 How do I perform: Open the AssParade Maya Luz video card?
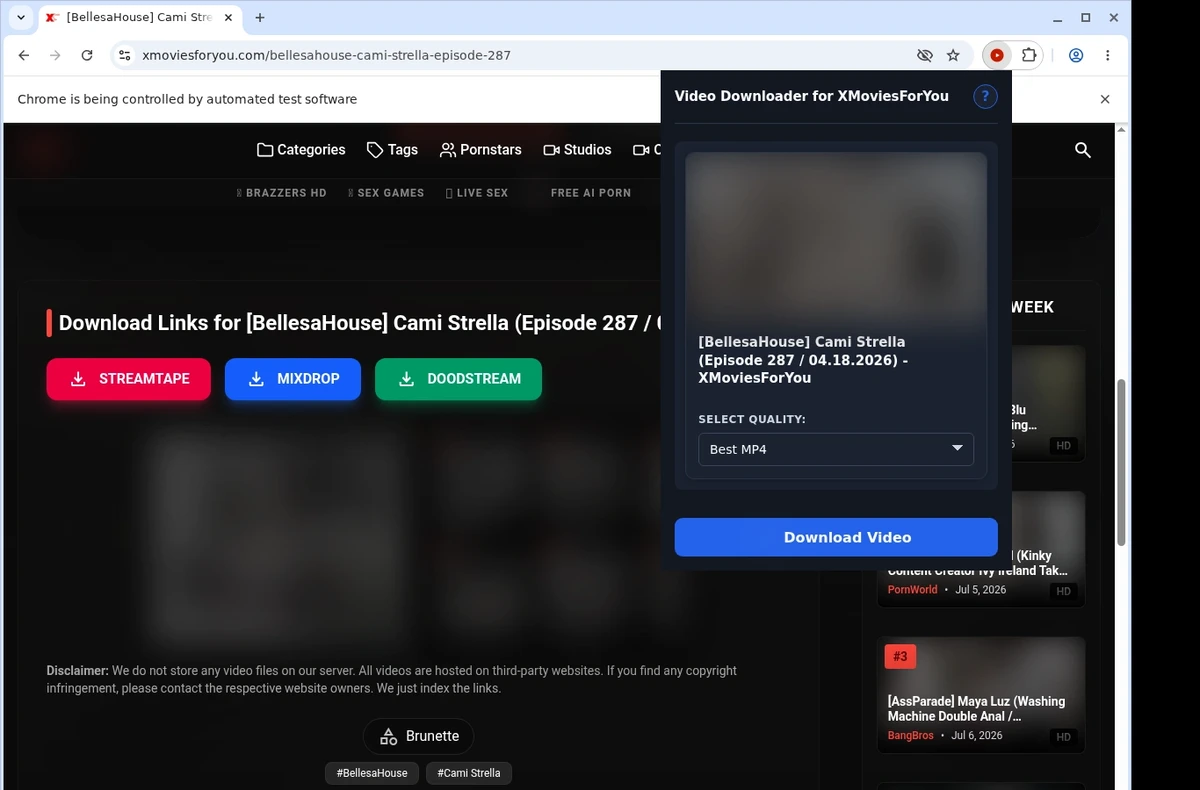click(x=981, y=695)
